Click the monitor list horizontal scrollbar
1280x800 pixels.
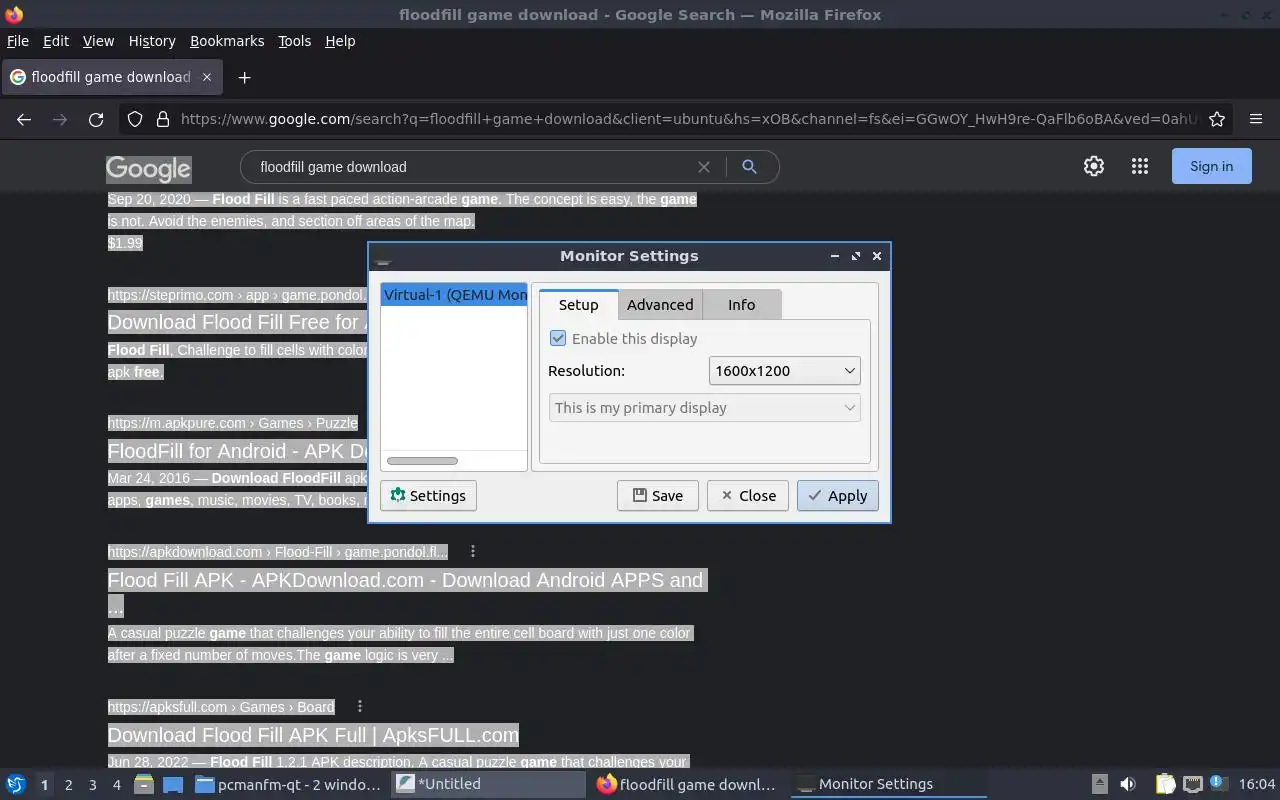(x=422, y=461)
